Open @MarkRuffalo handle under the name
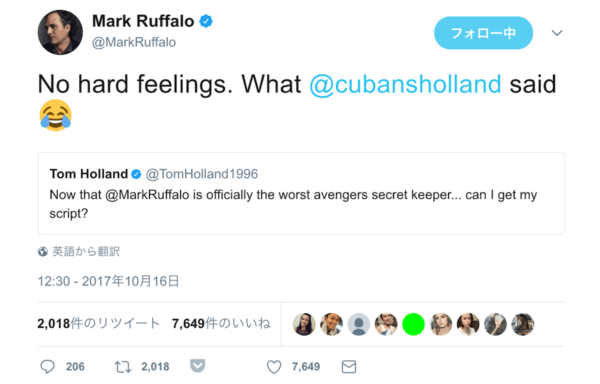 pyautogui.click(x=134, y=42)
